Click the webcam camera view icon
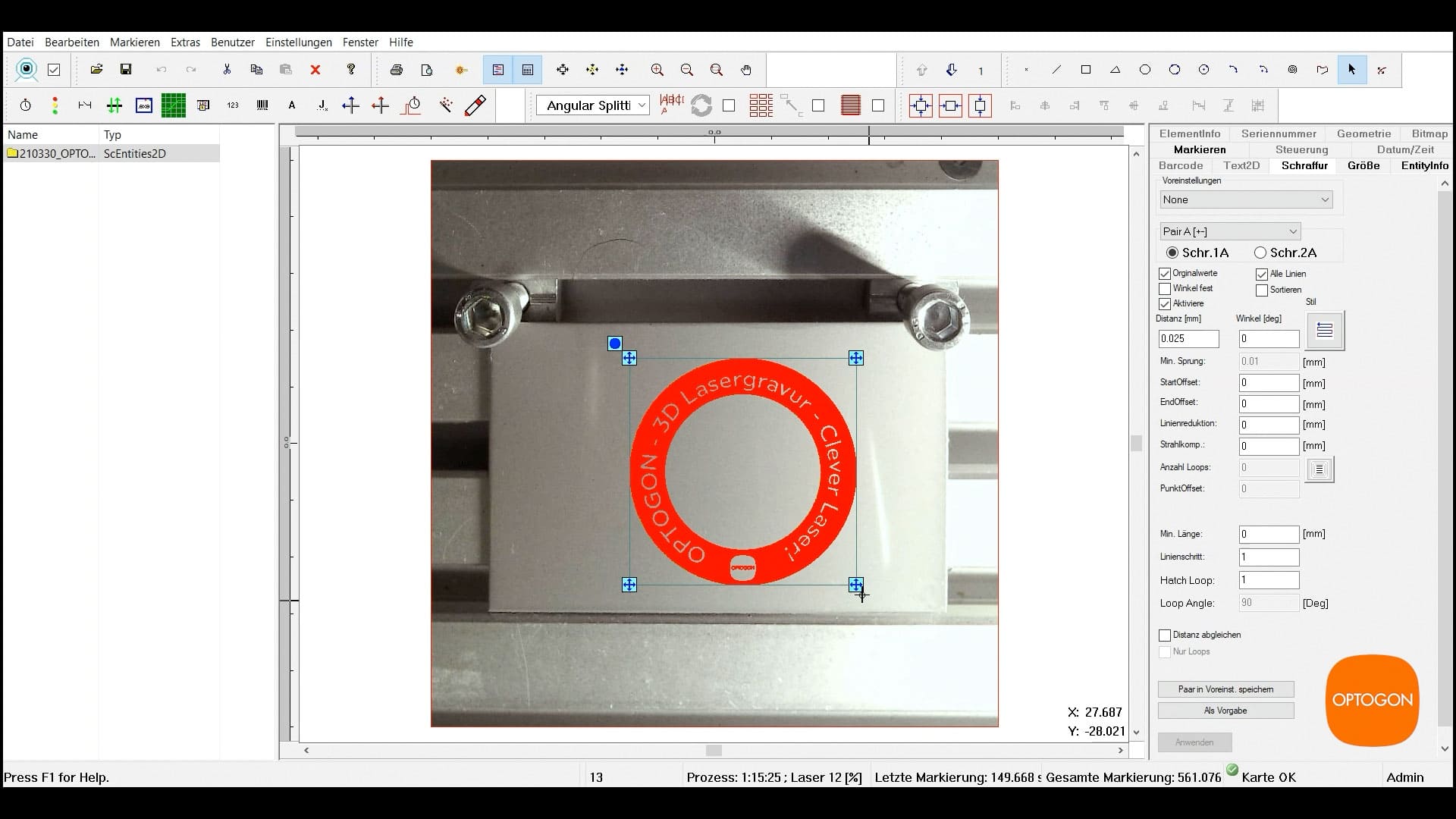The height and width of the screenshot is (819, 1456). (27, 70)
